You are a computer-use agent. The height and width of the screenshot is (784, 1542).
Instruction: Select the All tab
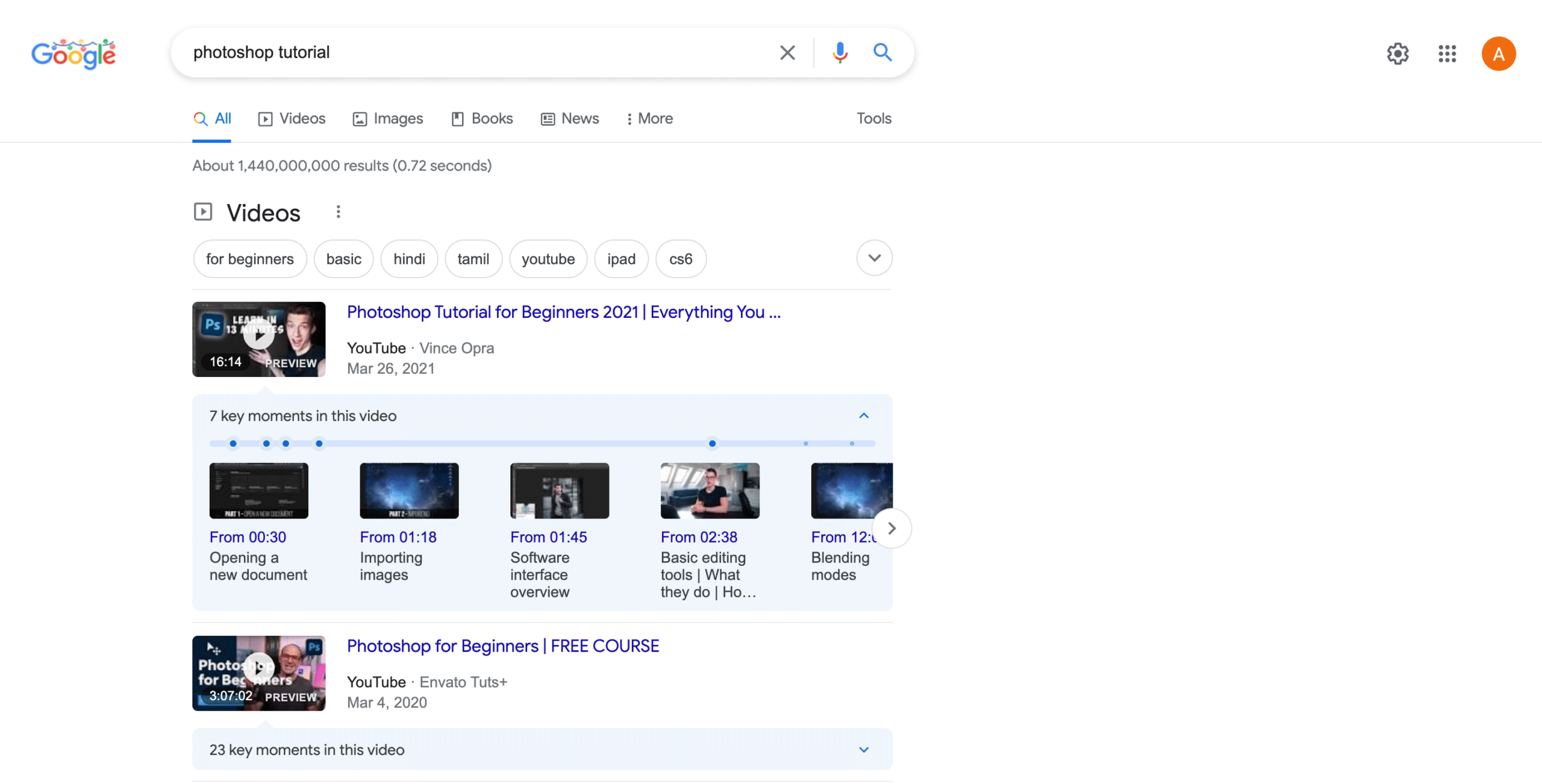point(212,119)
